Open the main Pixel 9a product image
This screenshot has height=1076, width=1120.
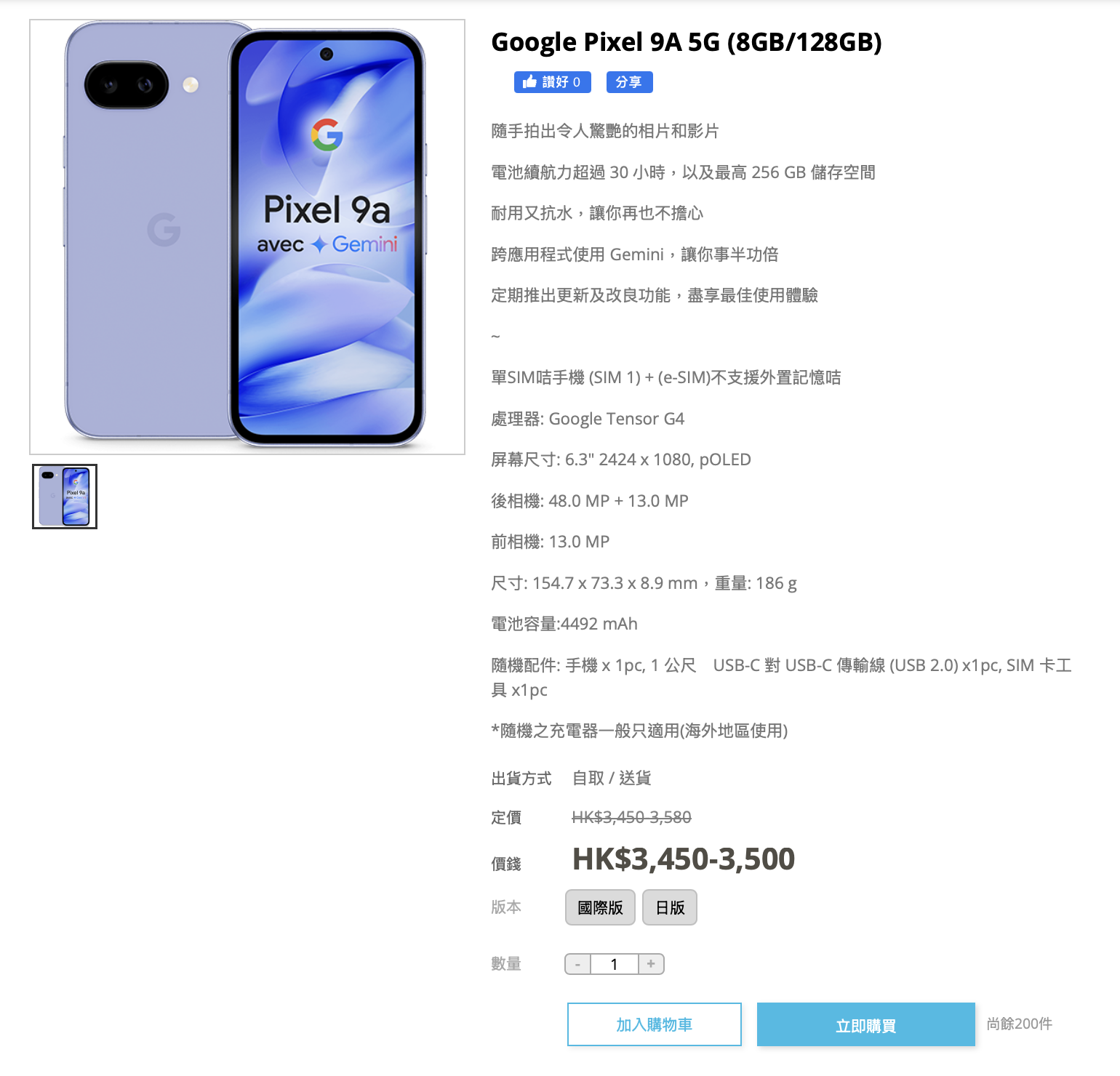(247, 237)
